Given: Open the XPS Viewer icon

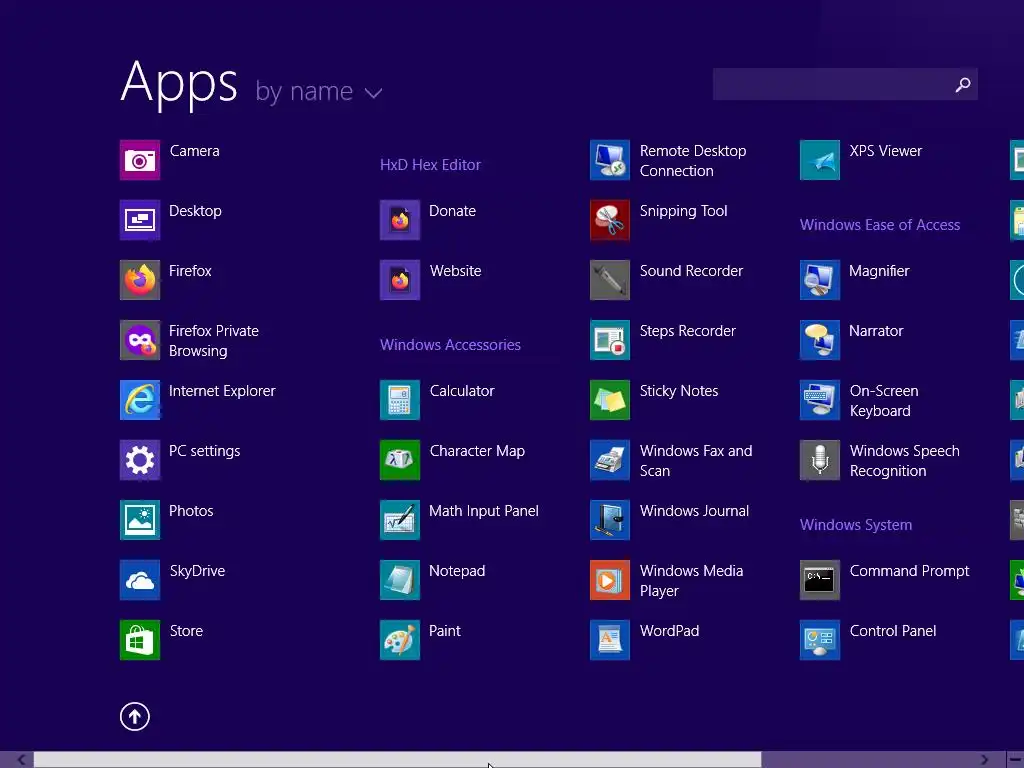Looking at the screenshot, I should [820, 159].
